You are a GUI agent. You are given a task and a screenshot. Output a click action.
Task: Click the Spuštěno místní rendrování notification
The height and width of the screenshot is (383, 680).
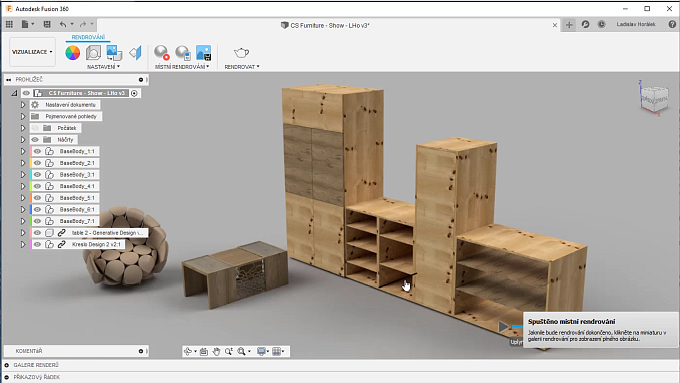coord(601,330)
